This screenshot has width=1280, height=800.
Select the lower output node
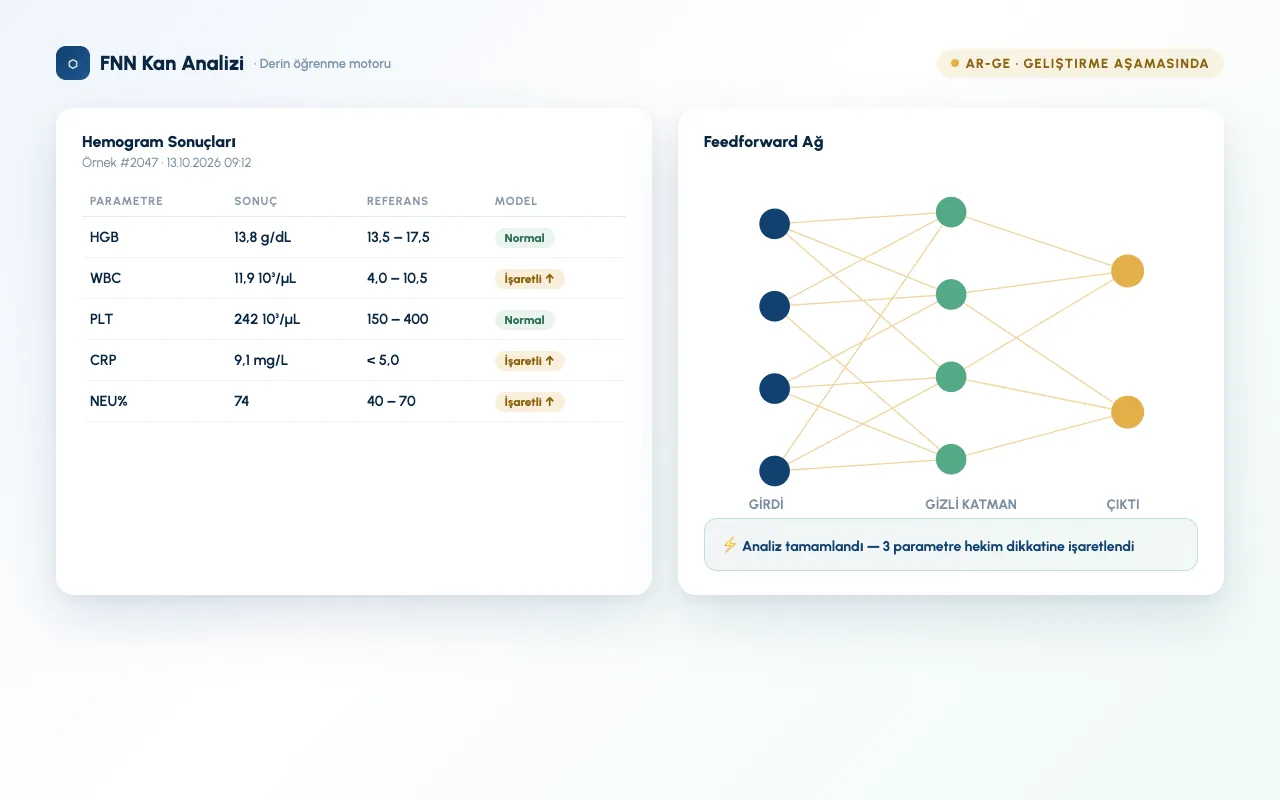(1127, 412)
